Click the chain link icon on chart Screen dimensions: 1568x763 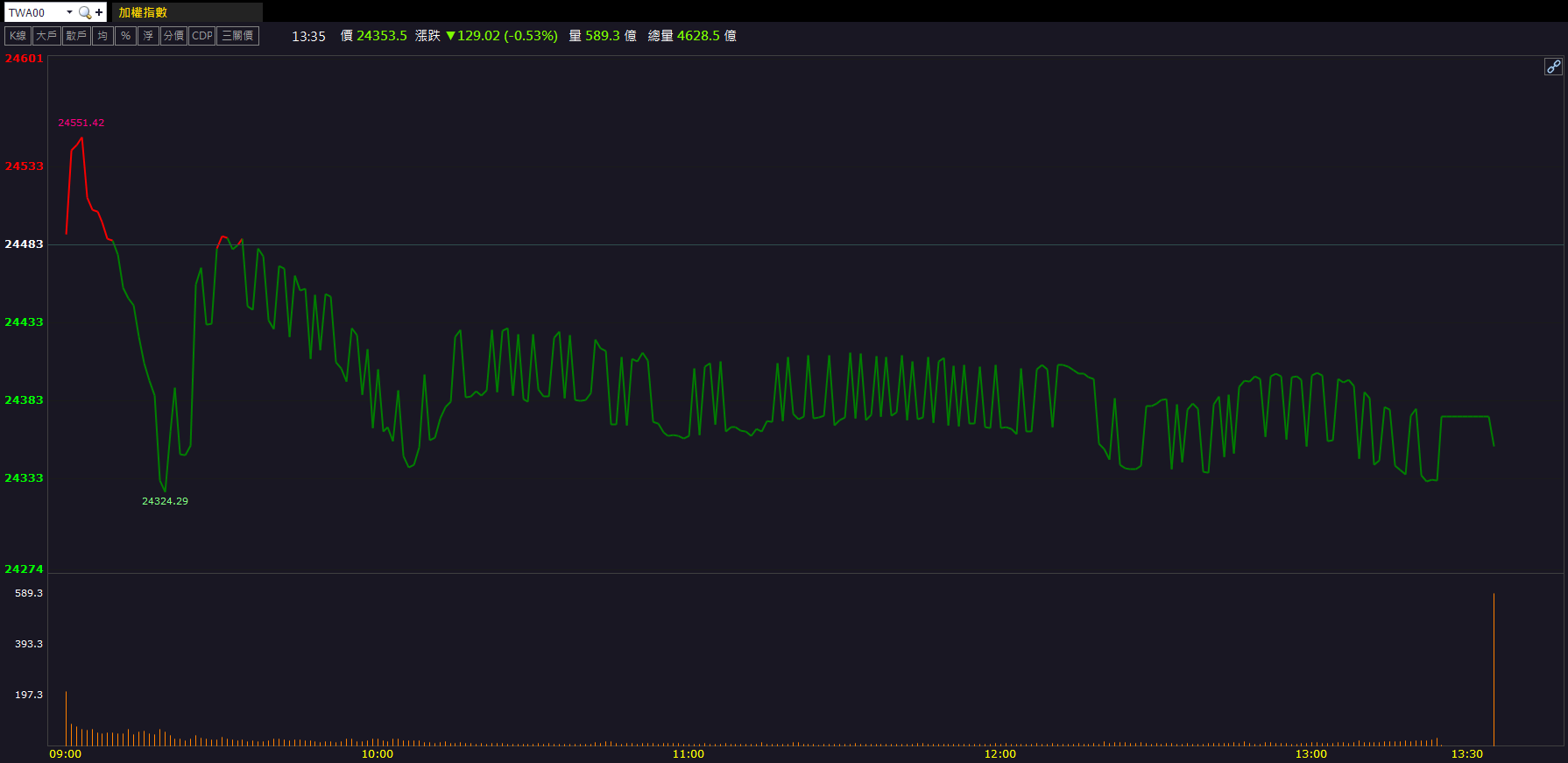[x=1552, y=67]
